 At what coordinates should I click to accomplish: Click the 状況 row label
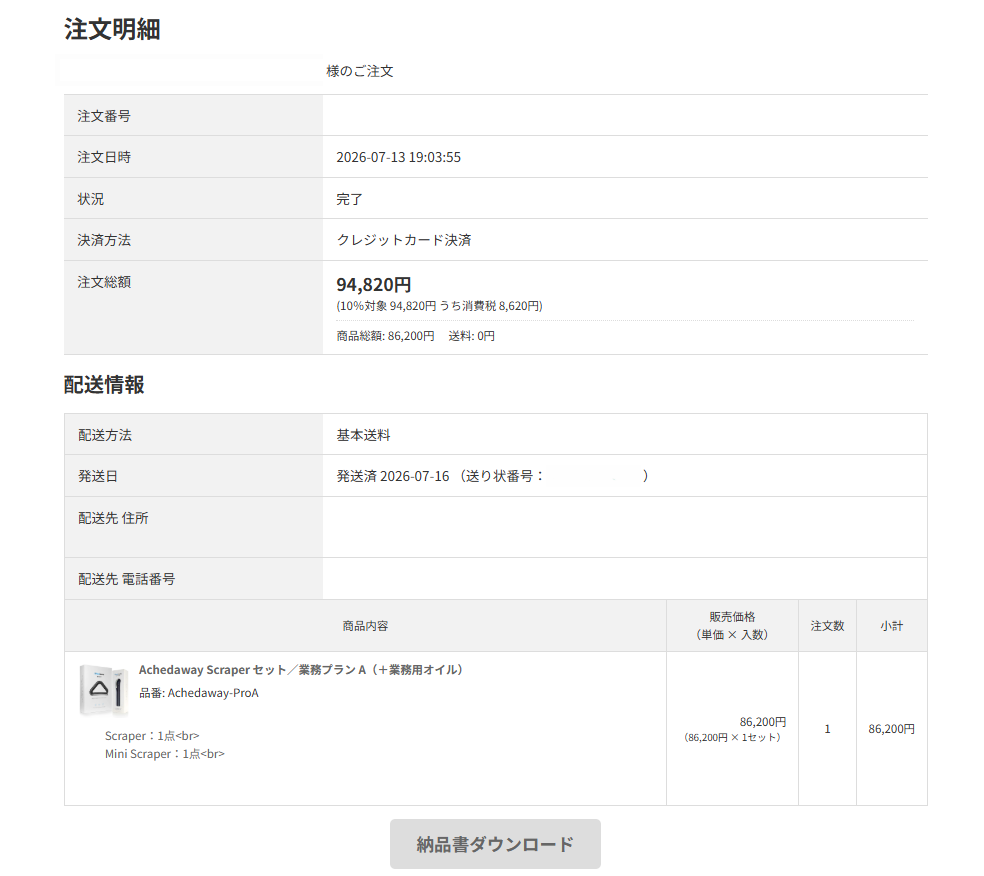(90, 199)
